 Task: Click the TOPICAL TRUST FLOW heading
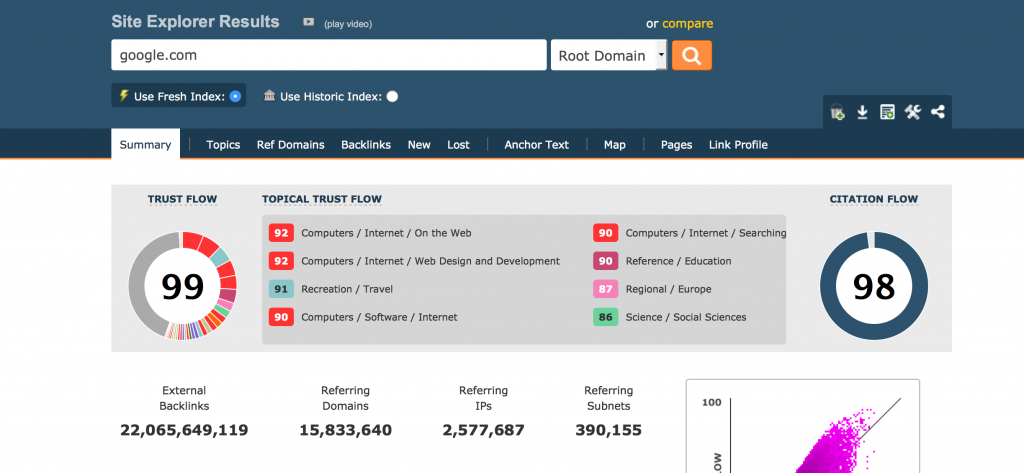point(322,199)
